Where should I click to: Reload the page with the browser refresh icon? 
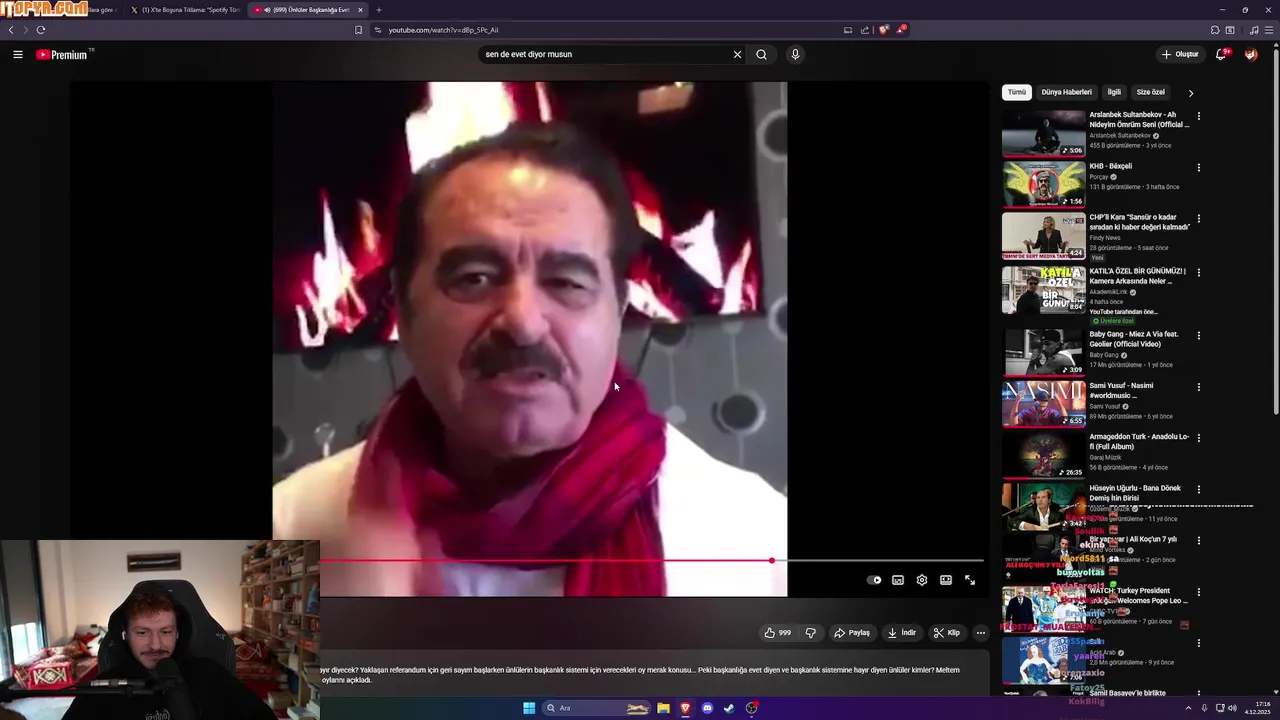click(41, 30)
